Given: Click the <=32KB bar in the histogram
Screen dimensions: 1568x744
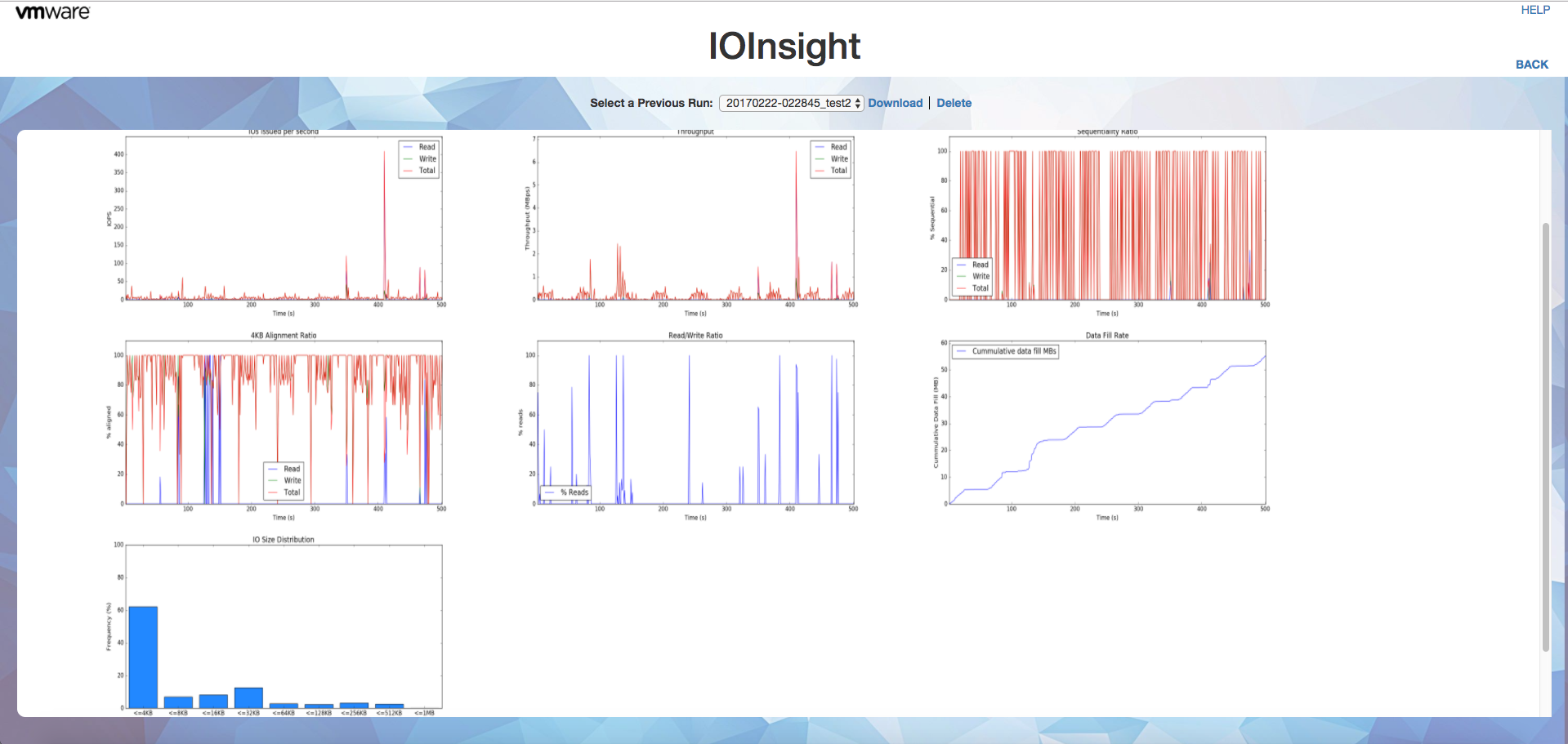Looking at the screenshot, I should (x=248, y=697).
